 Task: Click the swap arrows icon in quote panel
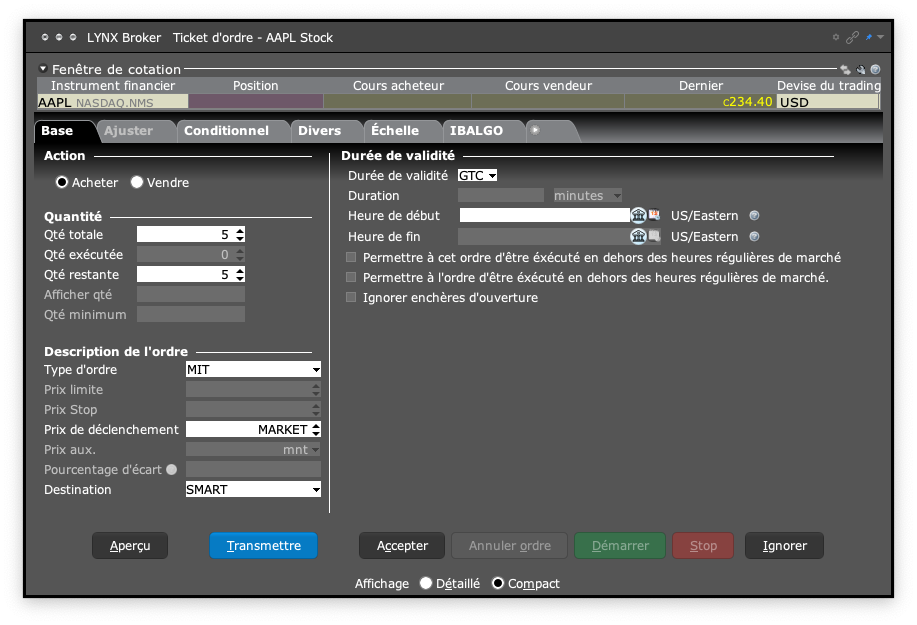(845, 70)
